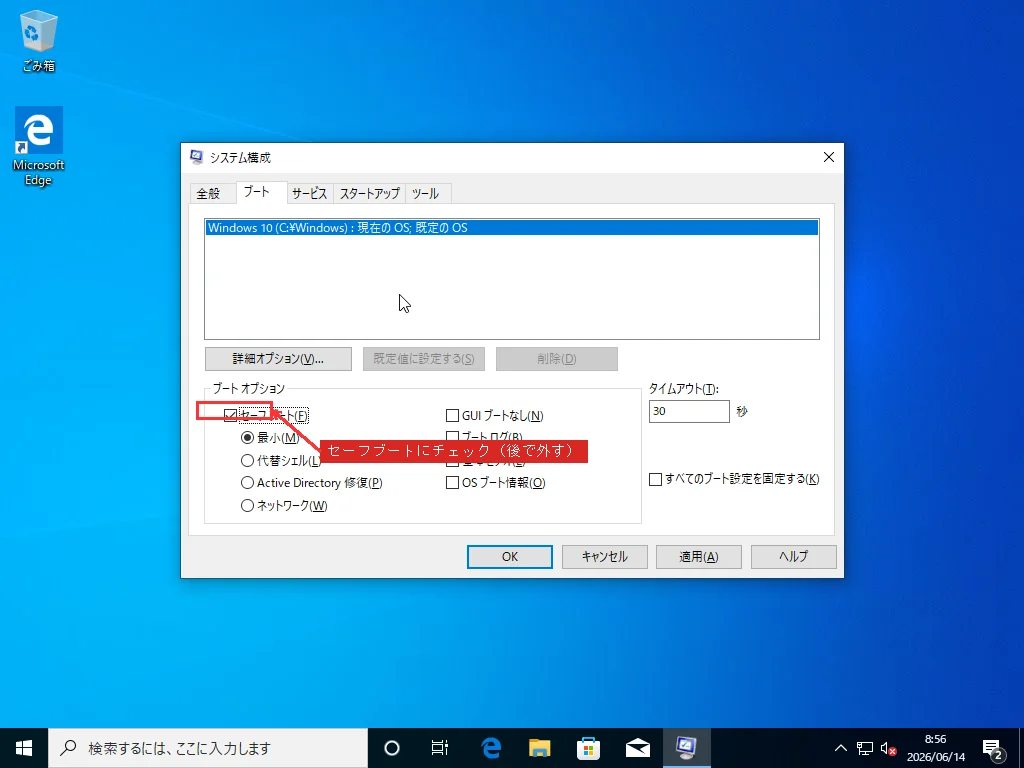Select Active Directory 修復(P) radio option

[248, 483]
